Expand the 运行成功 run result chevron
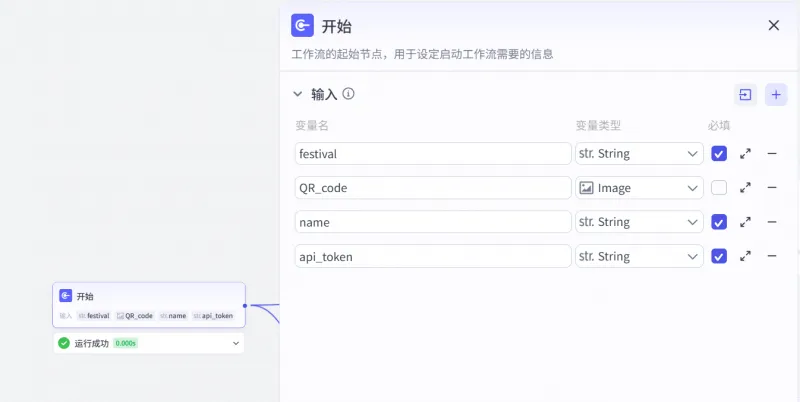 point(236,343)
